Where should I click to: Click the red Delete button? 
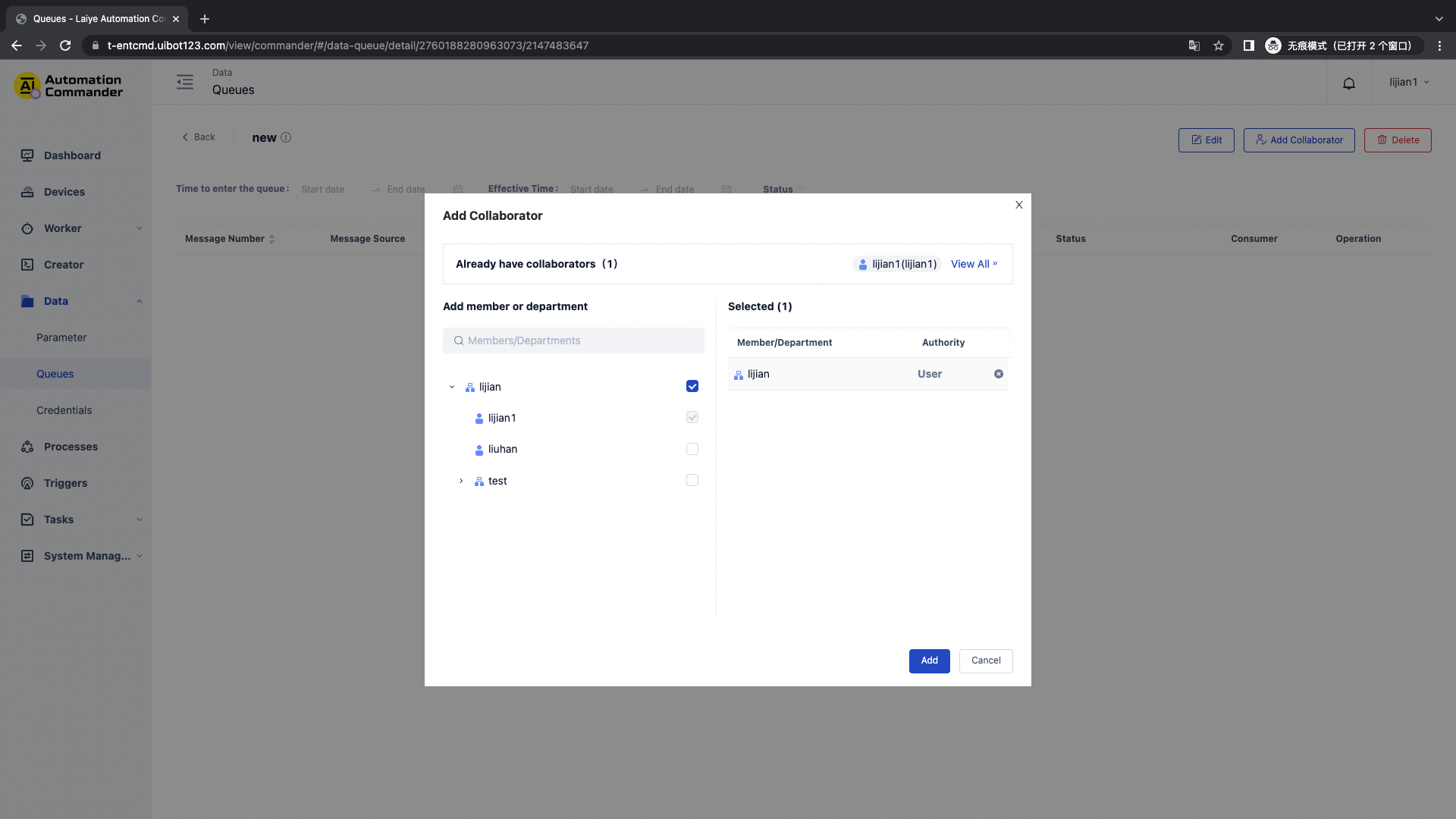pos(1398,140)
